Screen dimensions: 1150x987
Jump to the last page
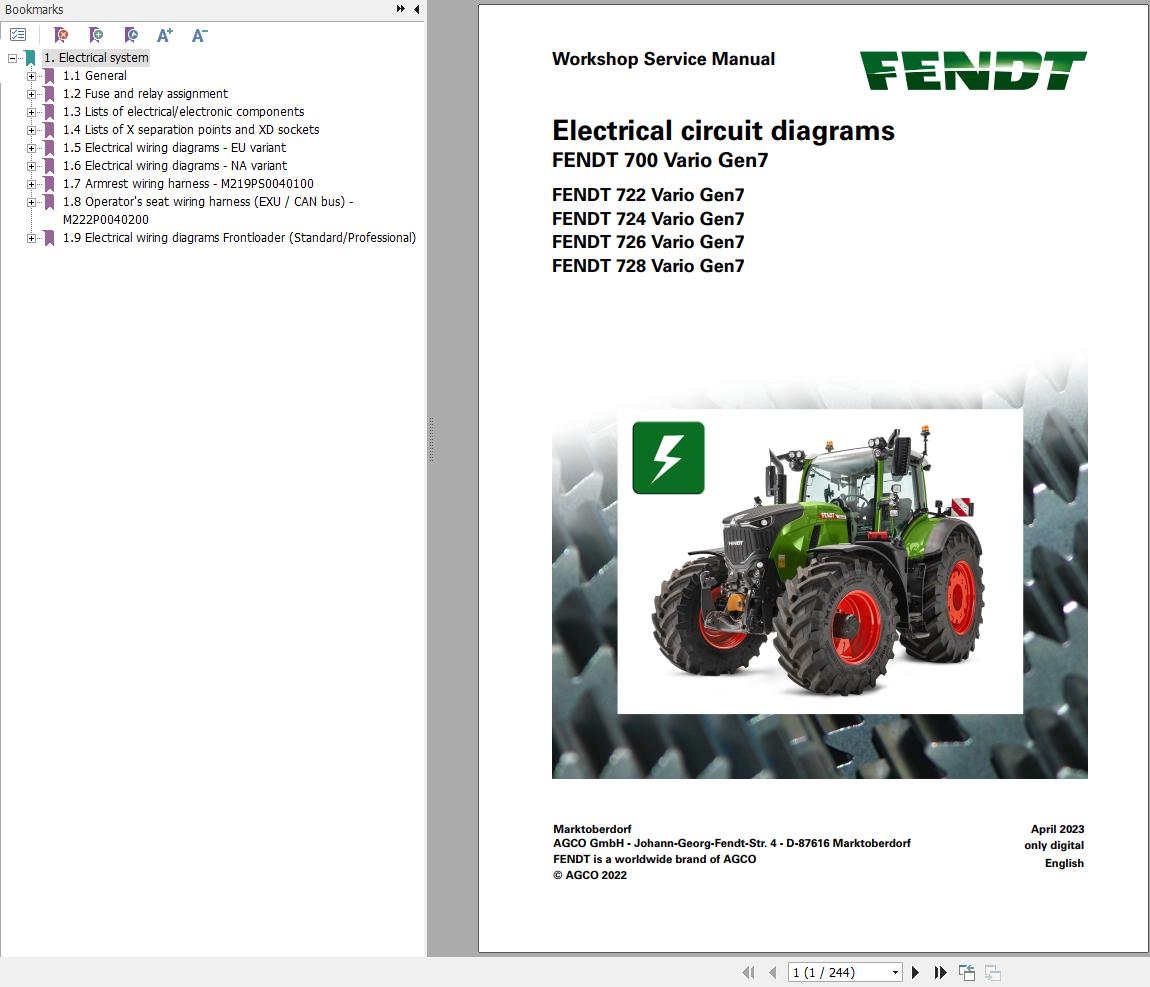tap(940, 972)
